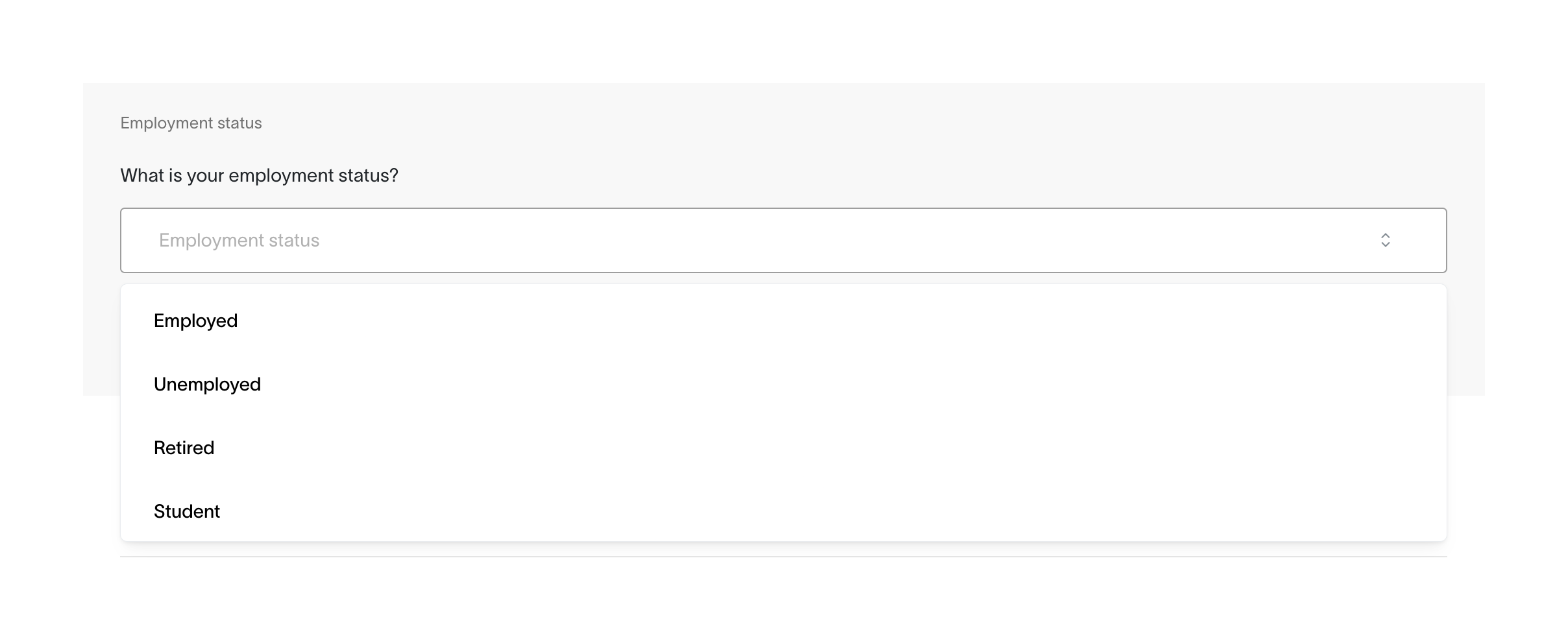Set employment status to Student
This screenshot has height=641, width=1568.
[x=187, y=511]
